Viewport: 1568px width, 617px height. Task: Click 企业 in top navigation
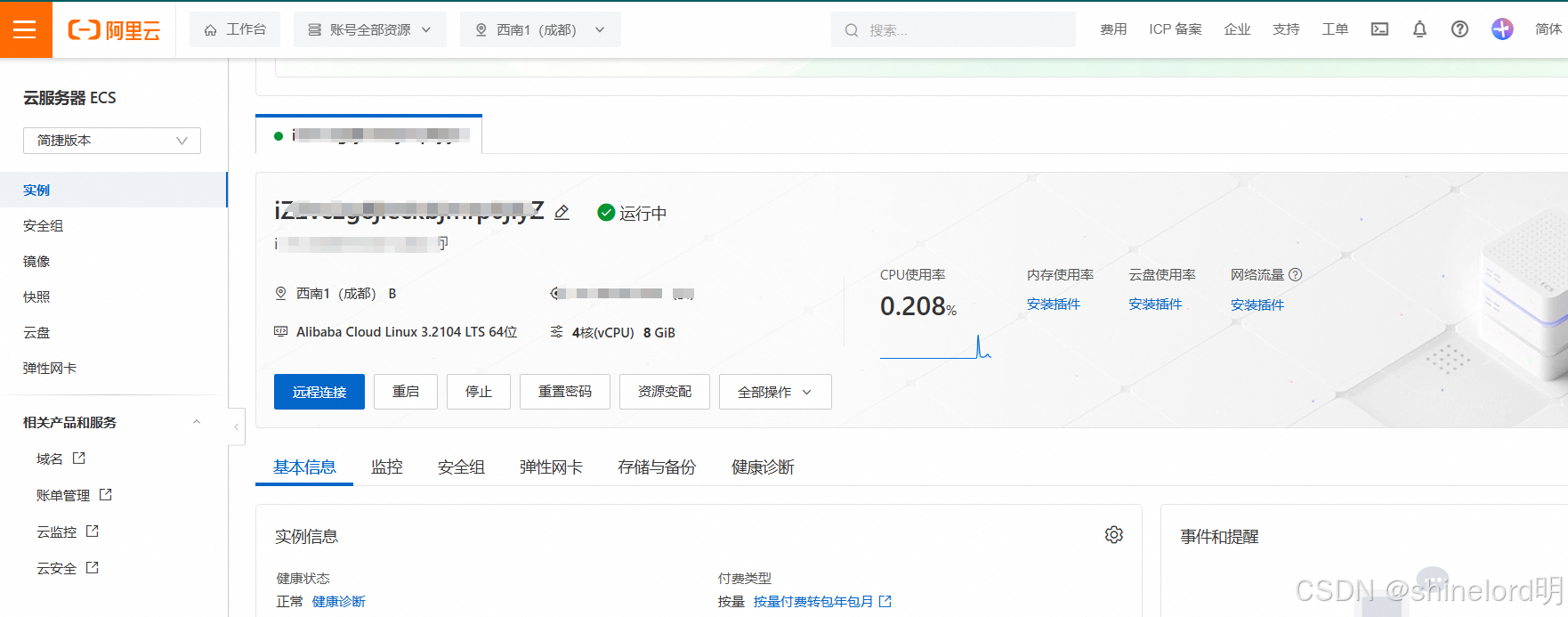coord(1237,29)
